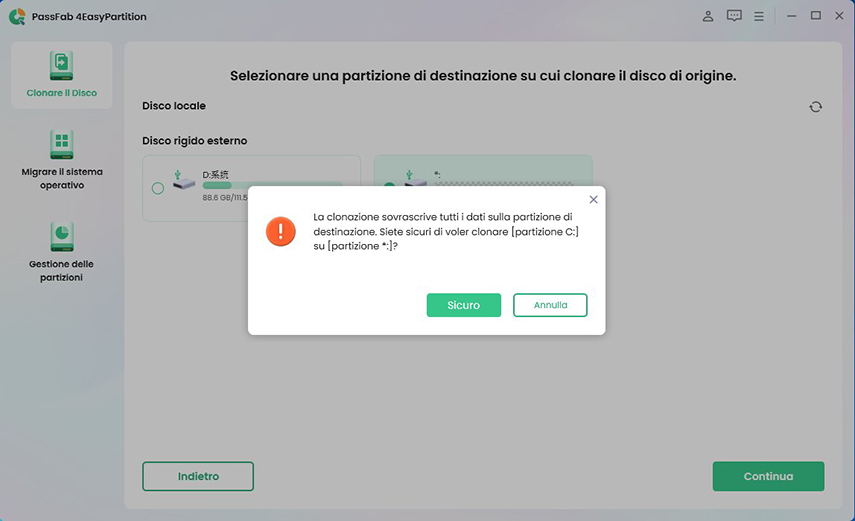Select the Gestione delle partizioni icon
The height and width of the screenshot is (521, 855).
click(x=61, y=237)
